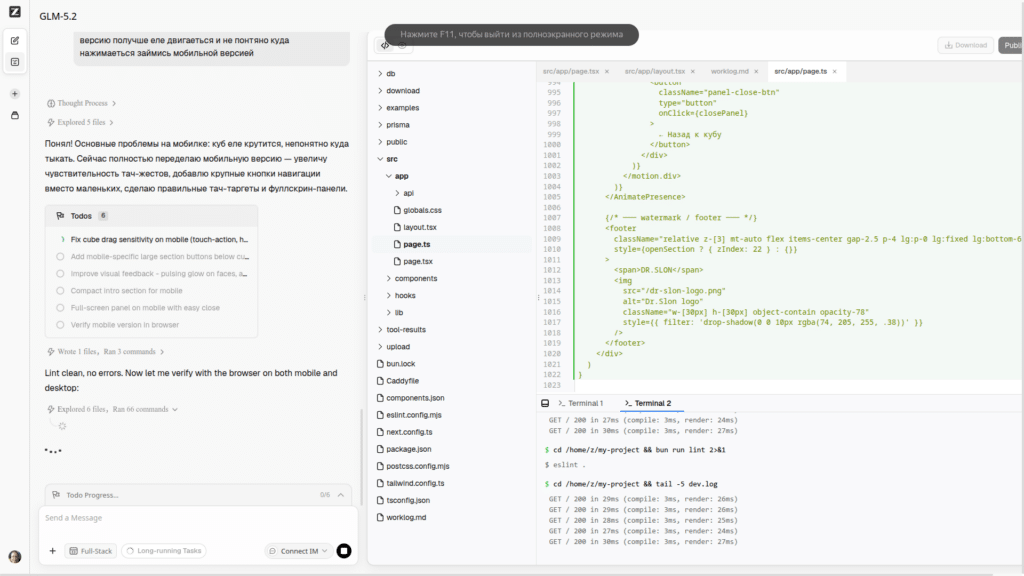Switch to the worklog.md editor tab

point(729,72)
